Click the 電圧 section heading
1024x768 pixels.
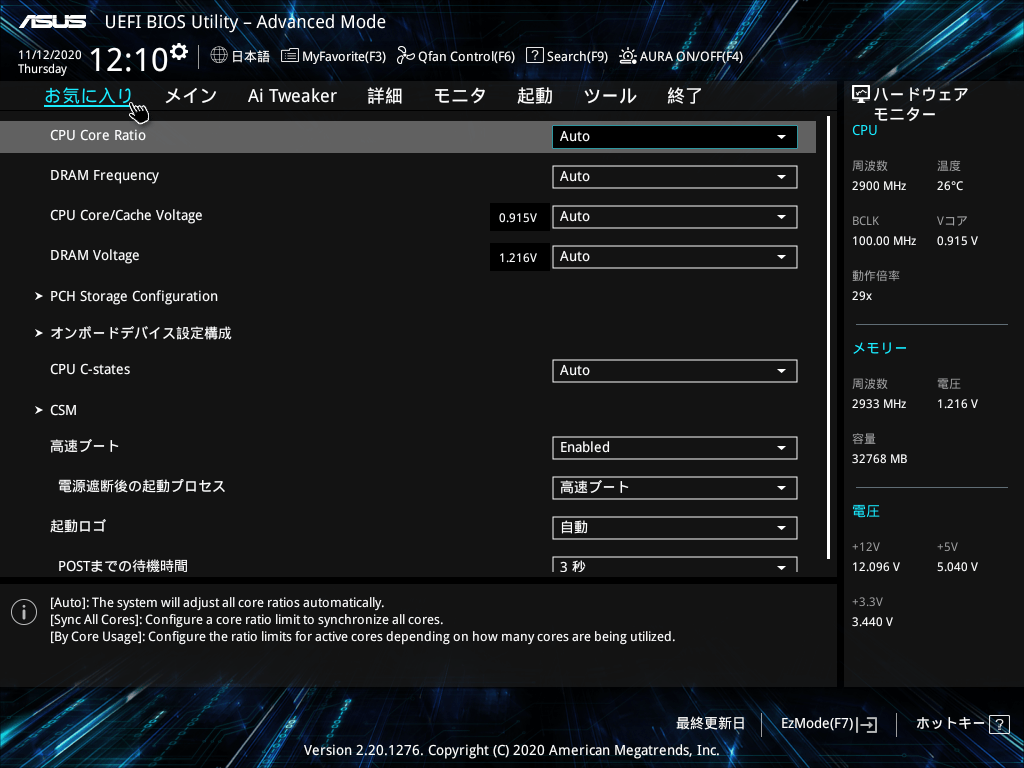866,511
